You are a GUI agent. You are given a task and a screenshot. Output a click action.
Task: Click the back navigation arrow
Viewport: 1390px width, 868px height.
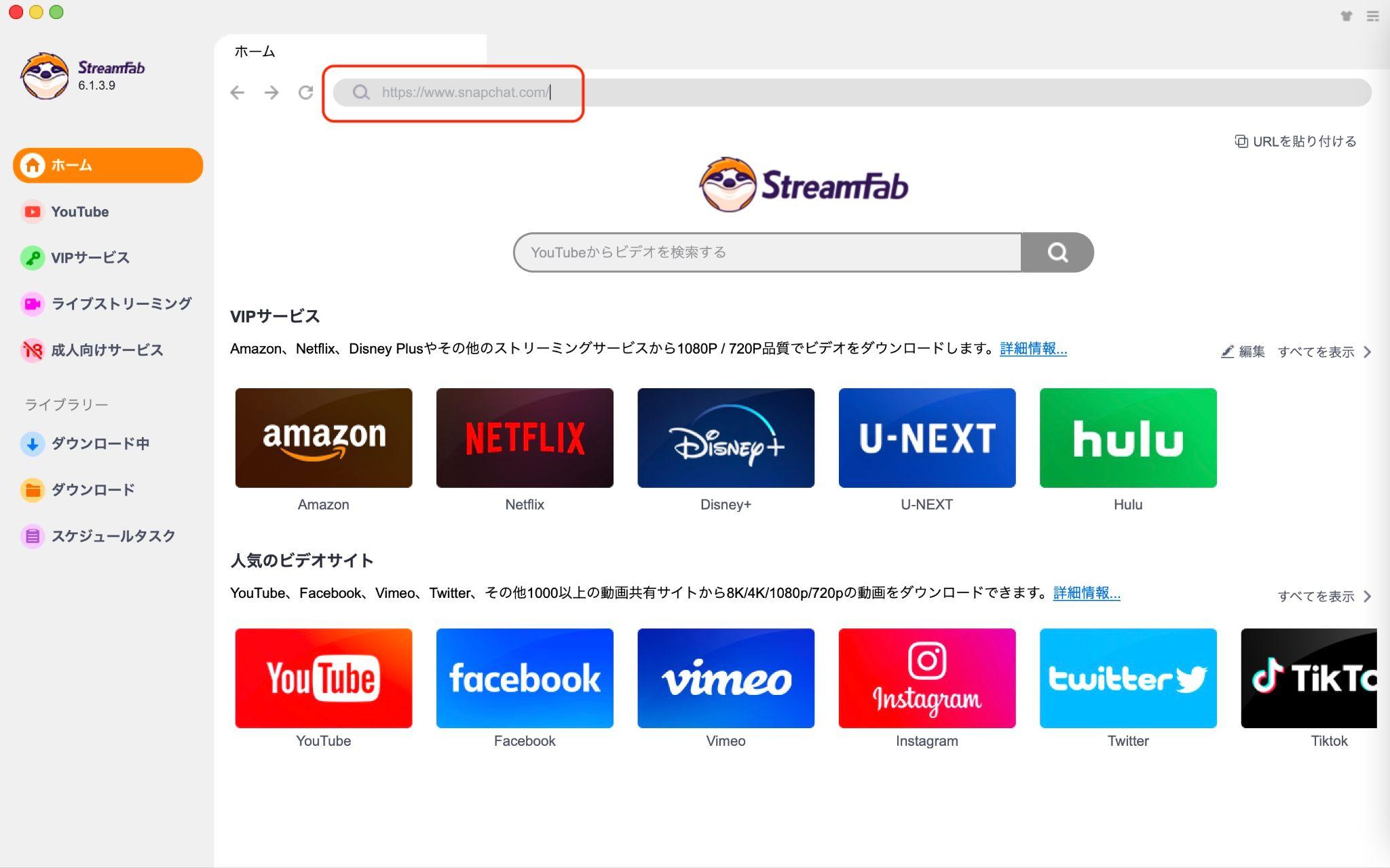pos(237,92)
